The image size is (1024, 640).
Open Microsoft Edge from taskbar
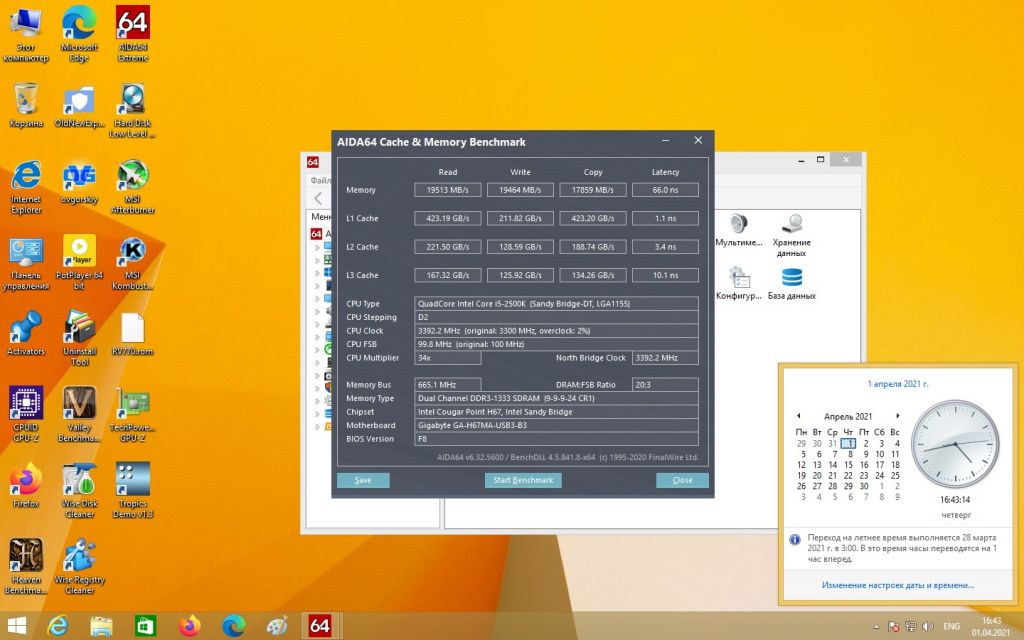[233, 626]
